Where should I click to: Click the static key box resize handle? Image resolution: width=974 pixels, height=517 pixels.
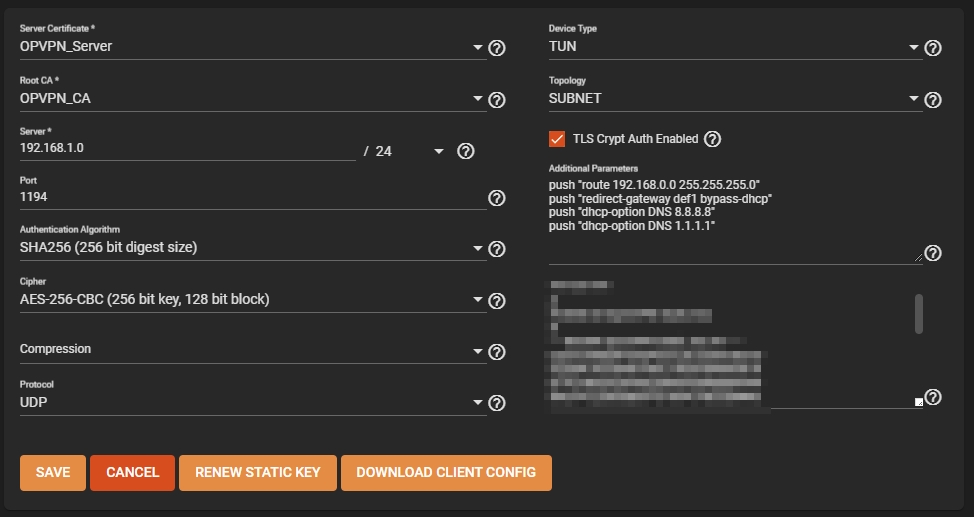[919, 402]
